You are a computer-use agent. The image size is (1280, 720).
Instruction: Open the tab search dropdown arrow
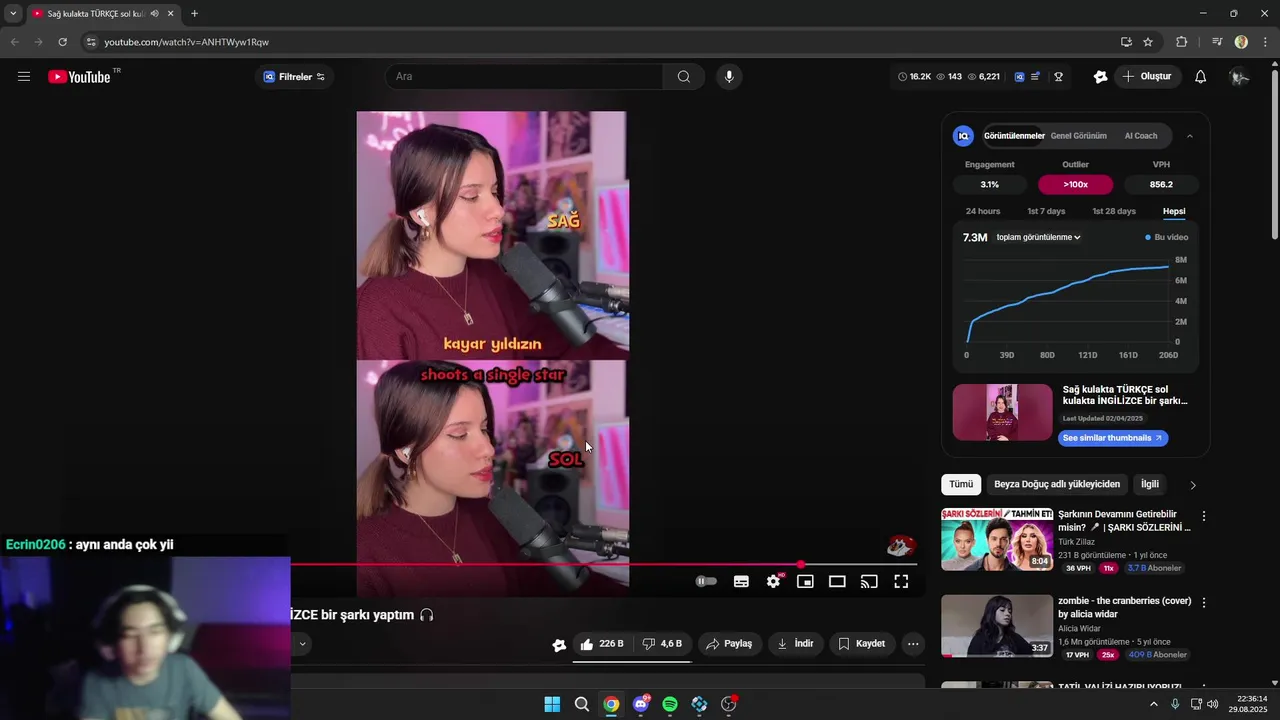point(13,14)
